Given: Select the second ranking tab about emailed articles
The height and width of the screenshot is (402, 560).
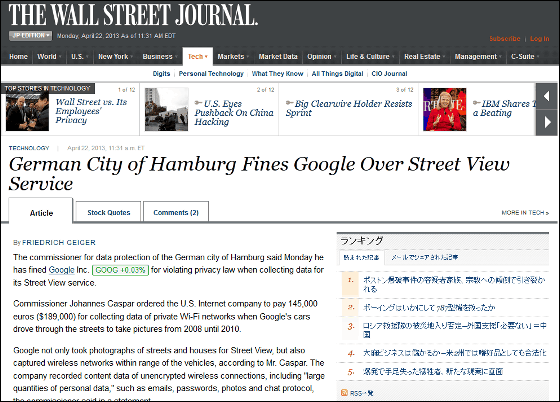Looking at the screenshot, I should pyautogui.click(x=424, y=257).
